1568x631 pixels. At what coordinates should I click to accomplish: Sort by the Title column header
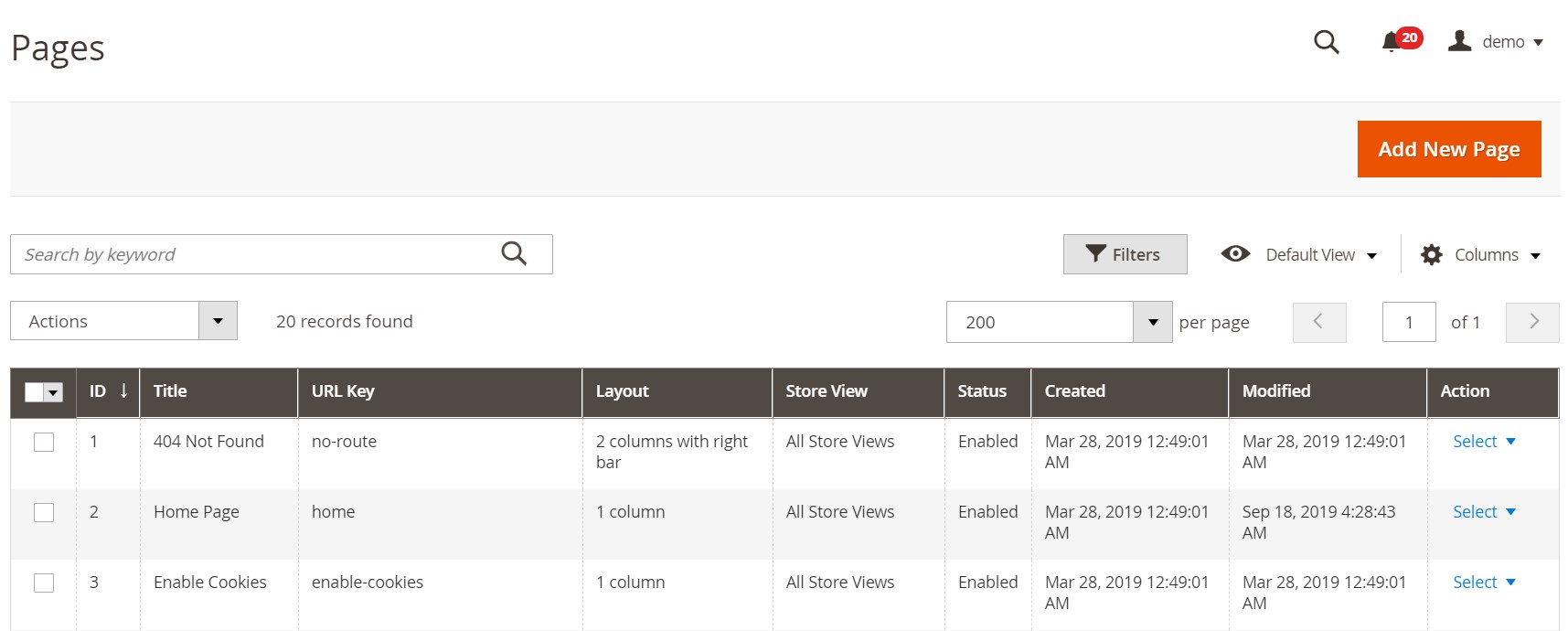tap(171, 391)
